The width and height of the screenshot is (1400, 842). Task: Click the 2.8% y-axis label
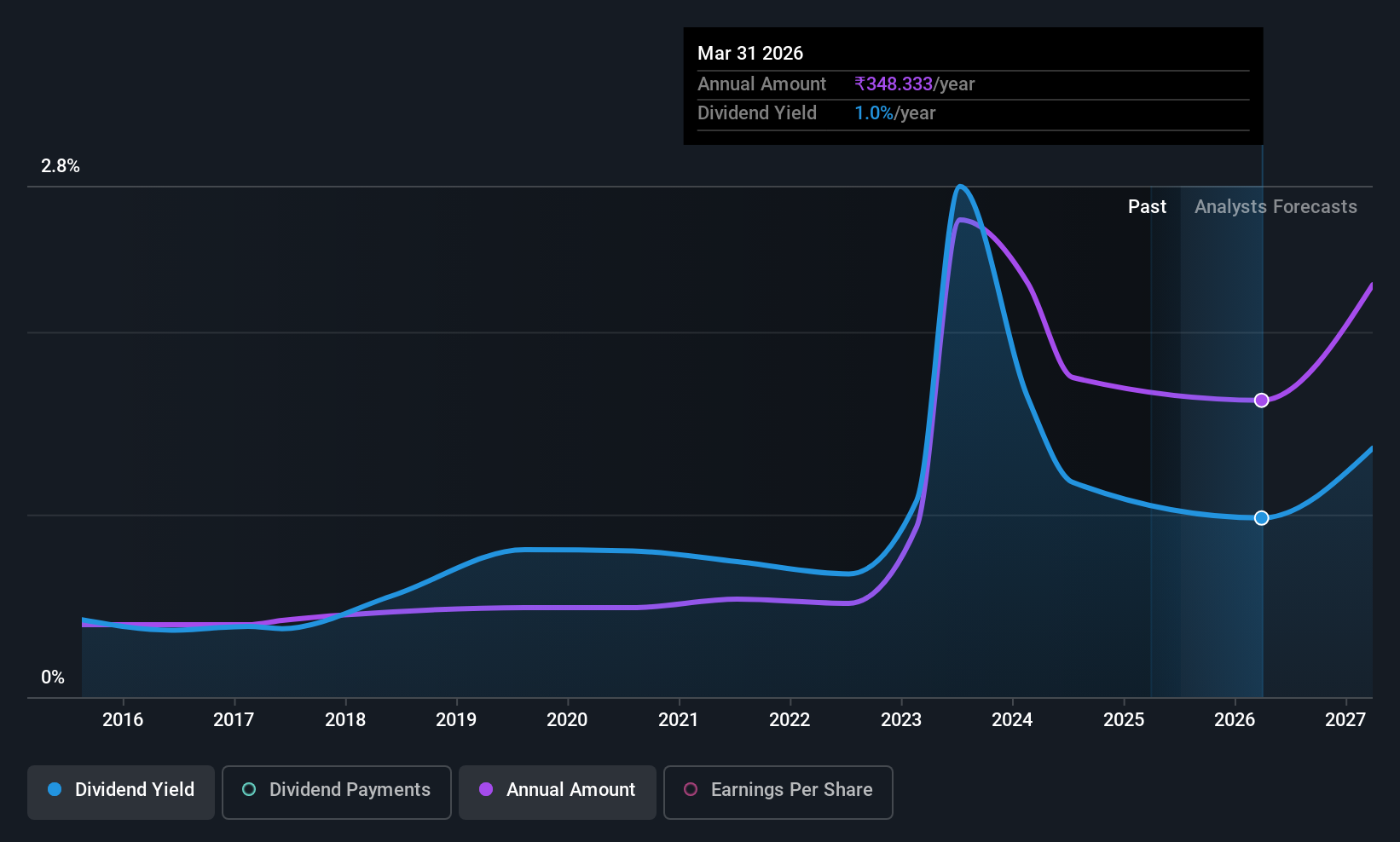[x=61, y=166]
